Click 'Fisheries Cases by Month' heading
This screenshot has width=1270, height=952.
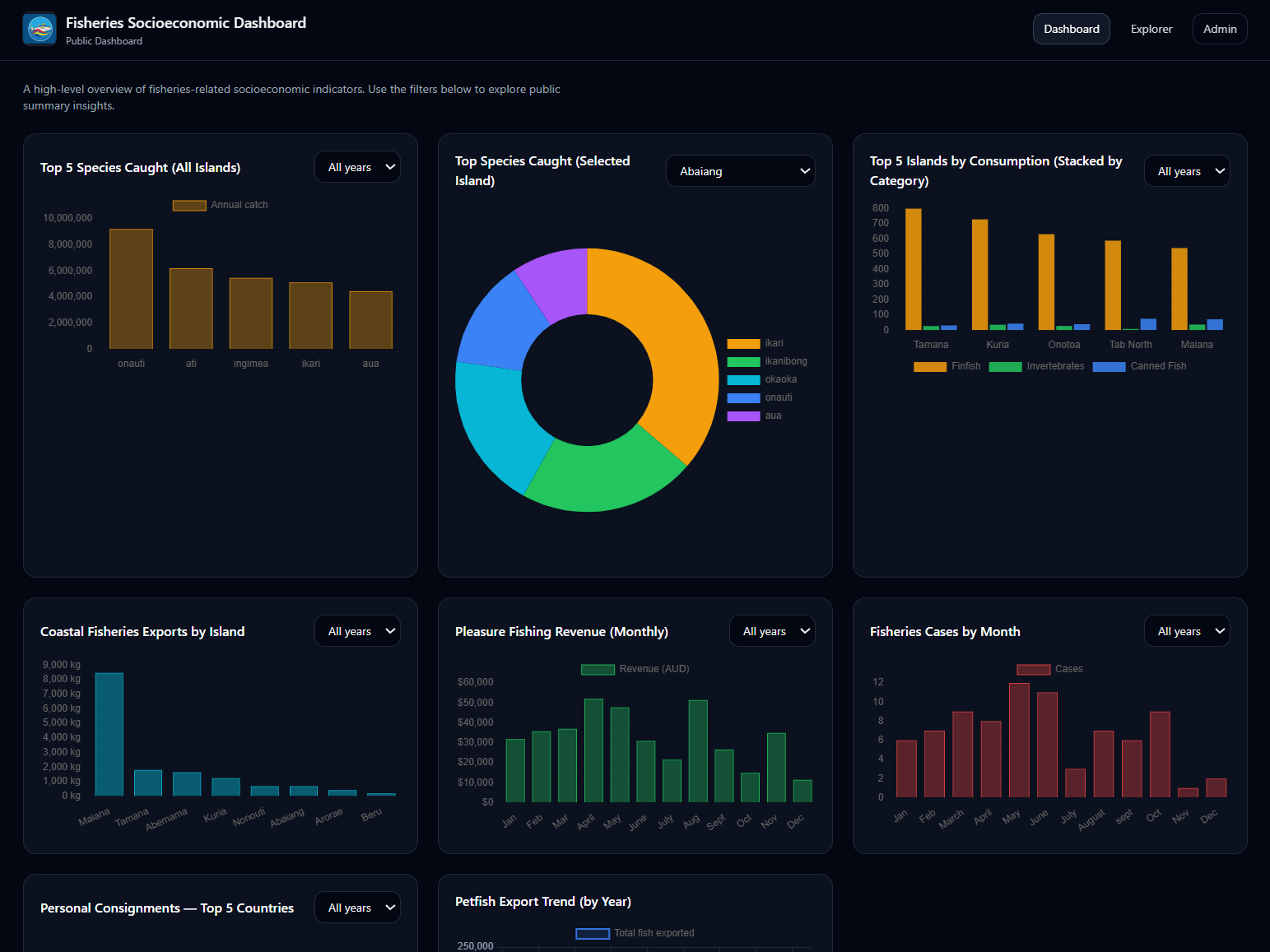945,631
